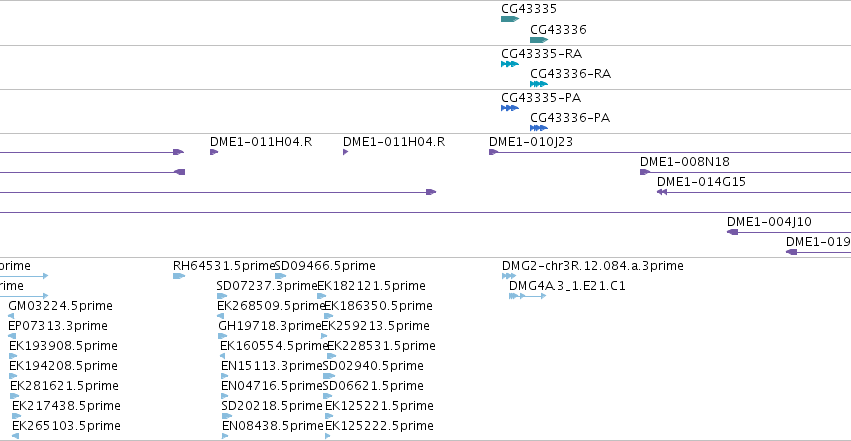Select the DME1-004J10 clone arrow
The width and height of the screenshot is (851, 441).
733,232
